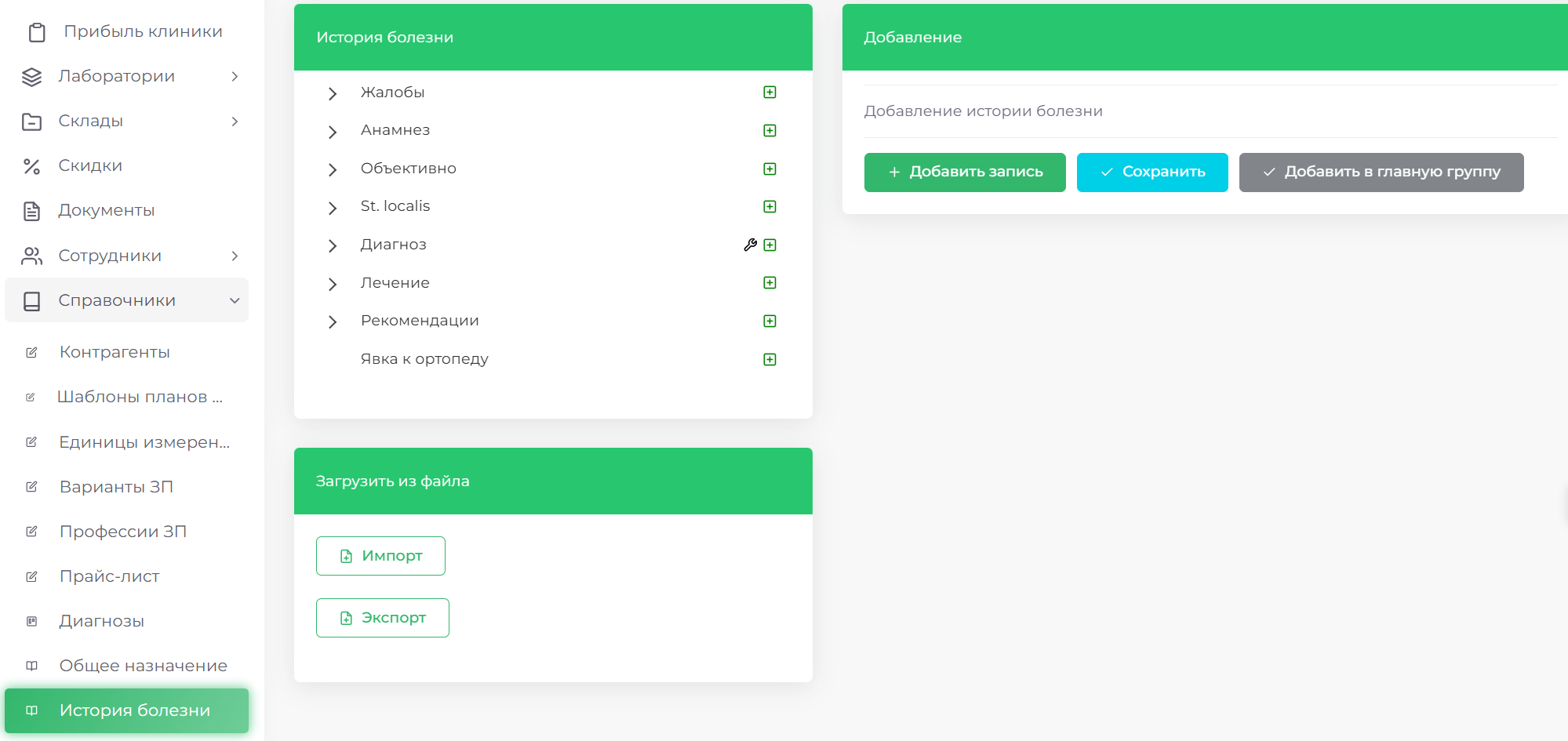The height and width of the screenshot is (741, 1568).
Task: Select the Явка к ортопеду entry
Action: 424,359
